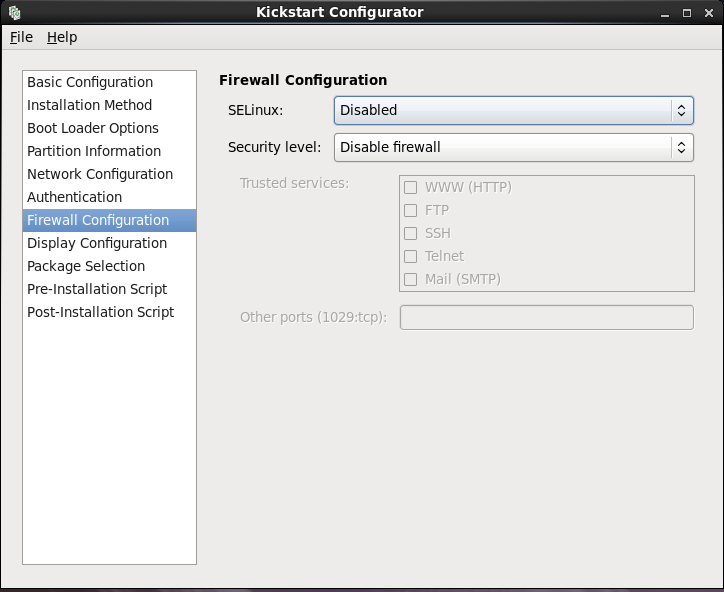This screenshot has height=592, width=724.
Task: Click the Firewall Configuration heading text
Action: 303,80
